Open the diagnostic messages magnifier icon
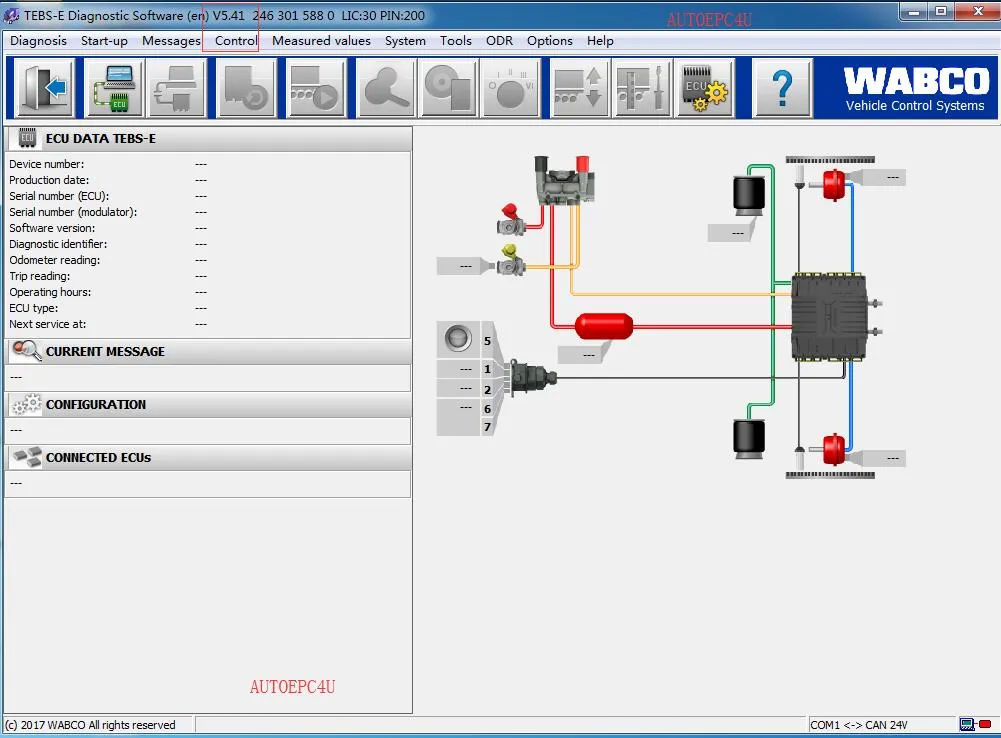 tap(386, 87)
